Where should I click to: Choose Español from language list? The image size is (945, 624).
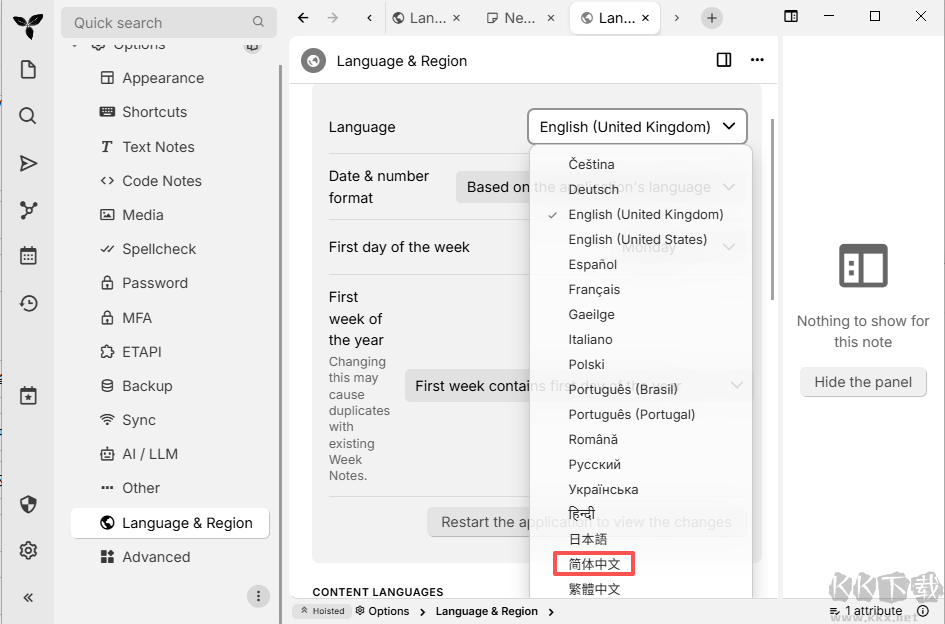(x=641, y=265)
